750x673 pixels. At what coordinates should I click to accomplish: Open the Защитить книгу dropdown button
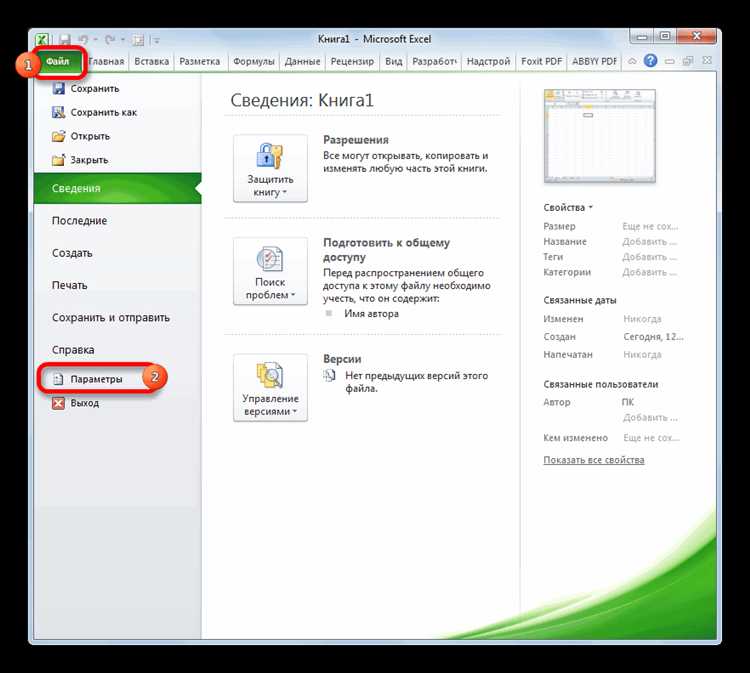click(270, 168)
